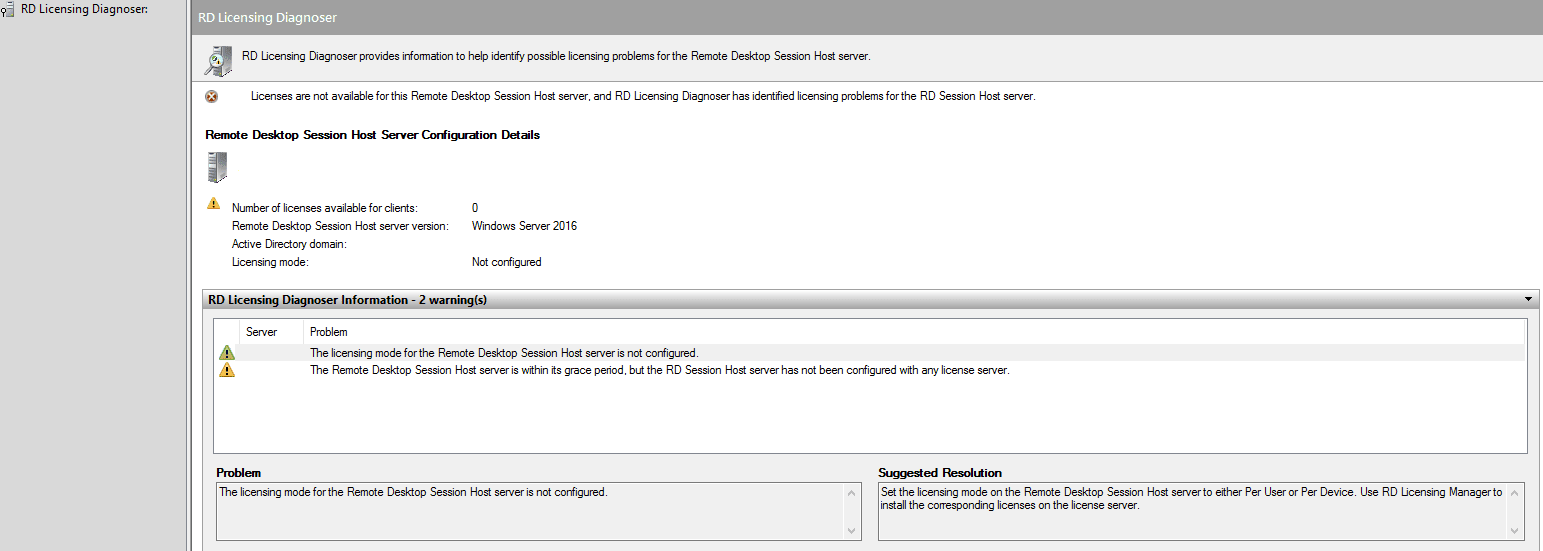Select the licensing mode not configured problem text
1543x551 pixels.
pyautogui.click(x=504, y=353)
